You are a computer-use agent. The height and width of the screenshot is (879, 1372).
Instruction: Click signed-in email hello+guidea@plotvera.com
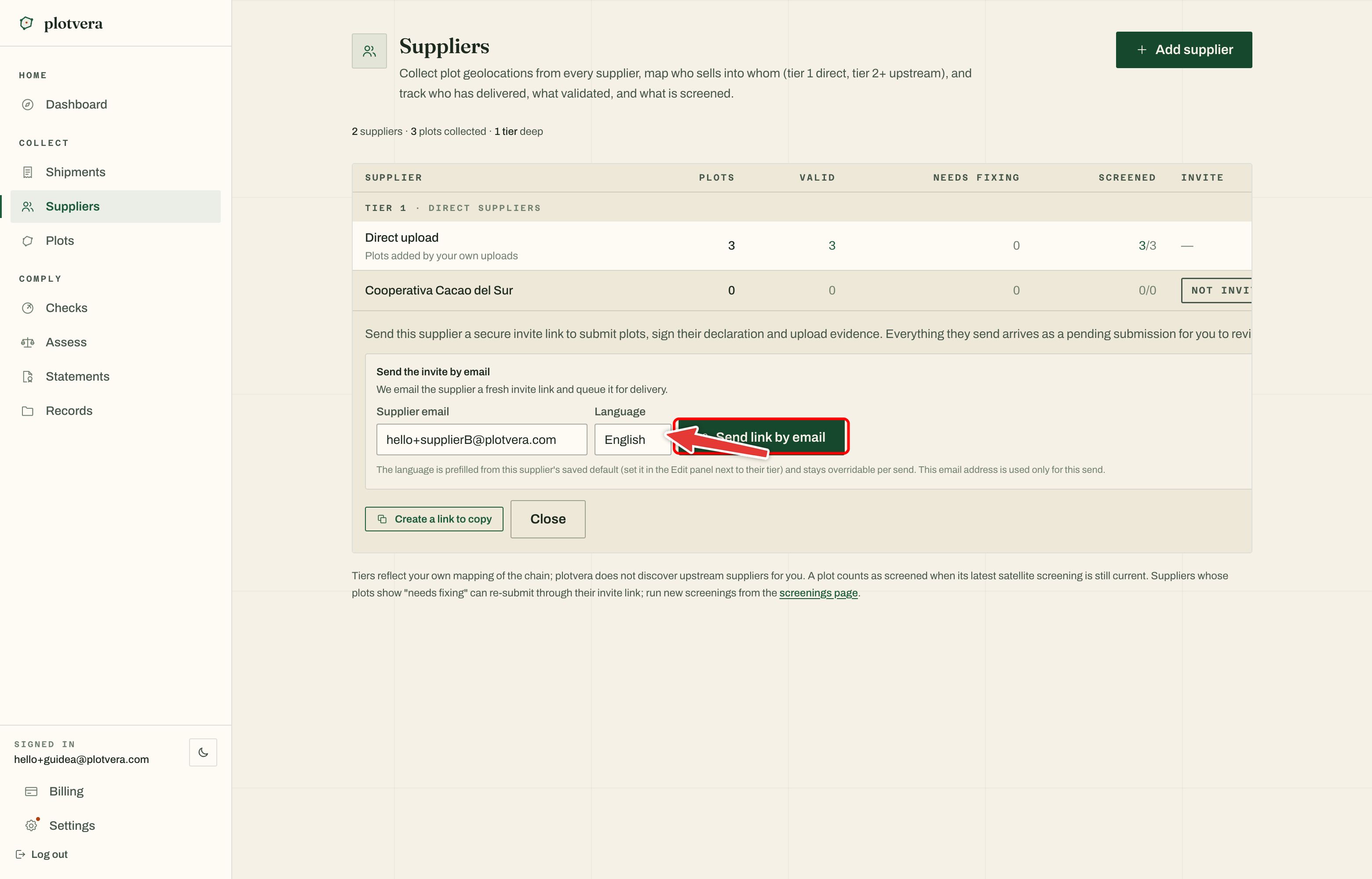pos(82,760)
